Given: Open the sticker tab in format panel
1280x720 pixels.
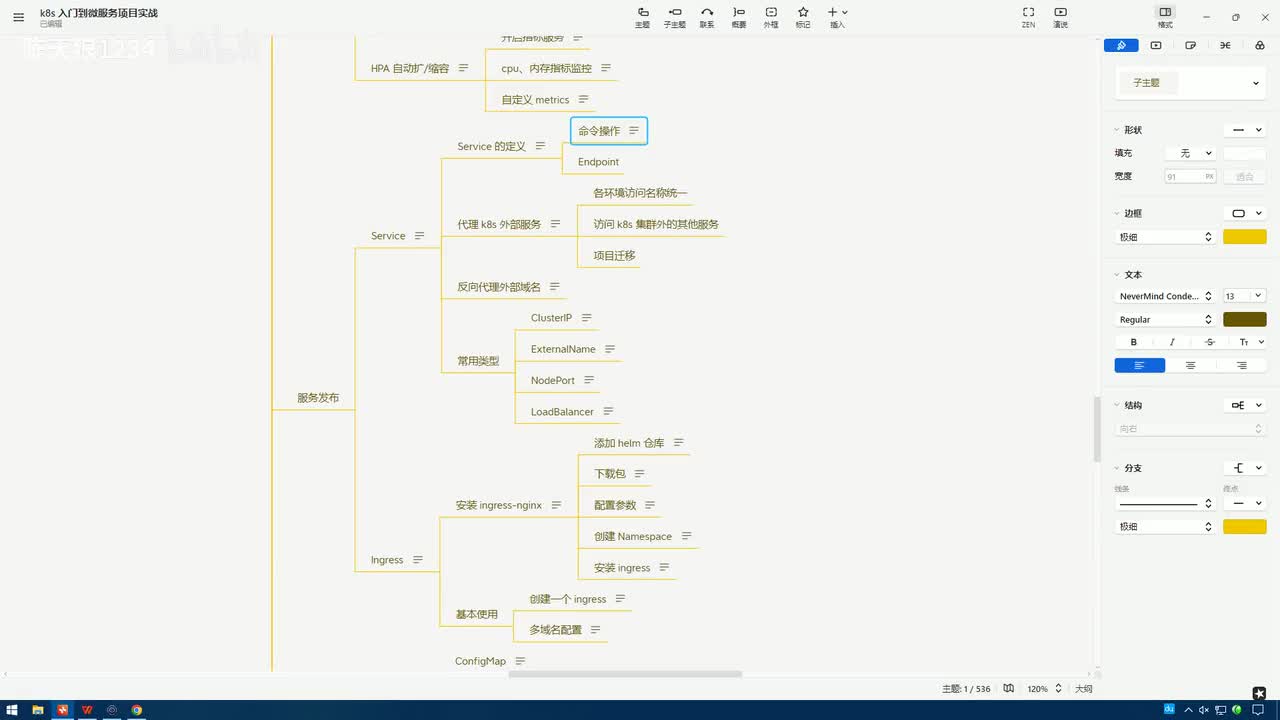Looking at the screenshot, I should [1190, 45].
